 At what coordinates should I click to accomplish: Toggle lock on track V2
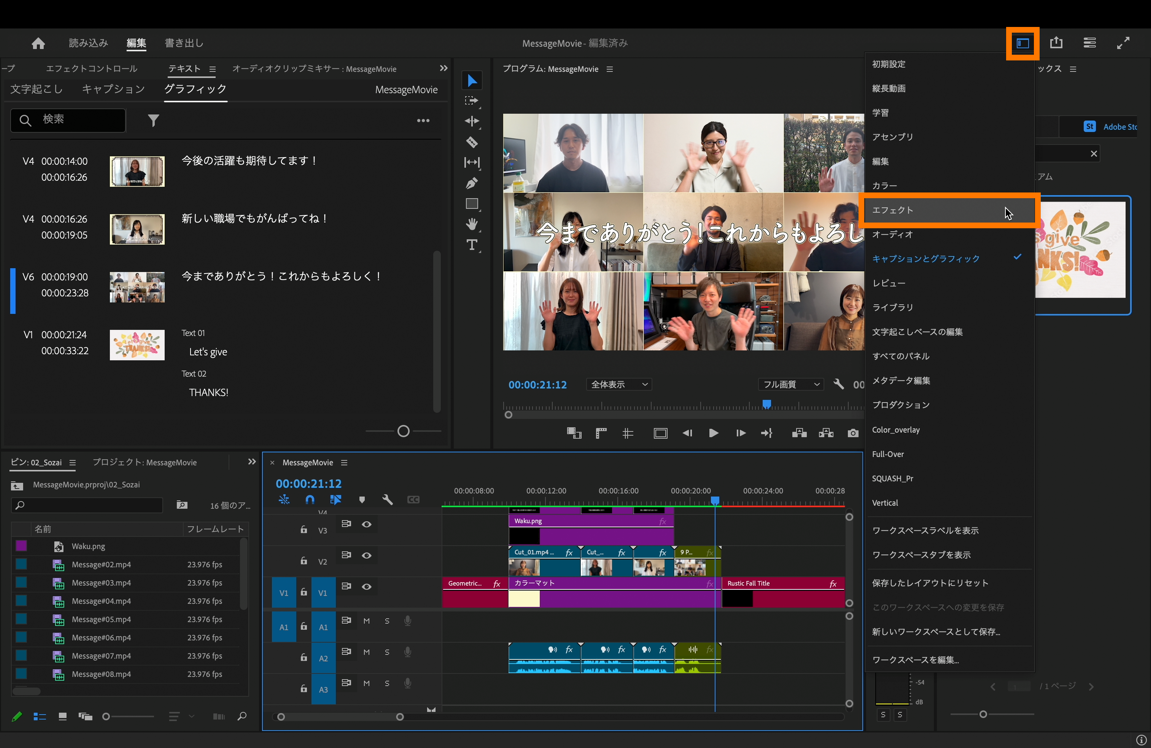[304, 561]
